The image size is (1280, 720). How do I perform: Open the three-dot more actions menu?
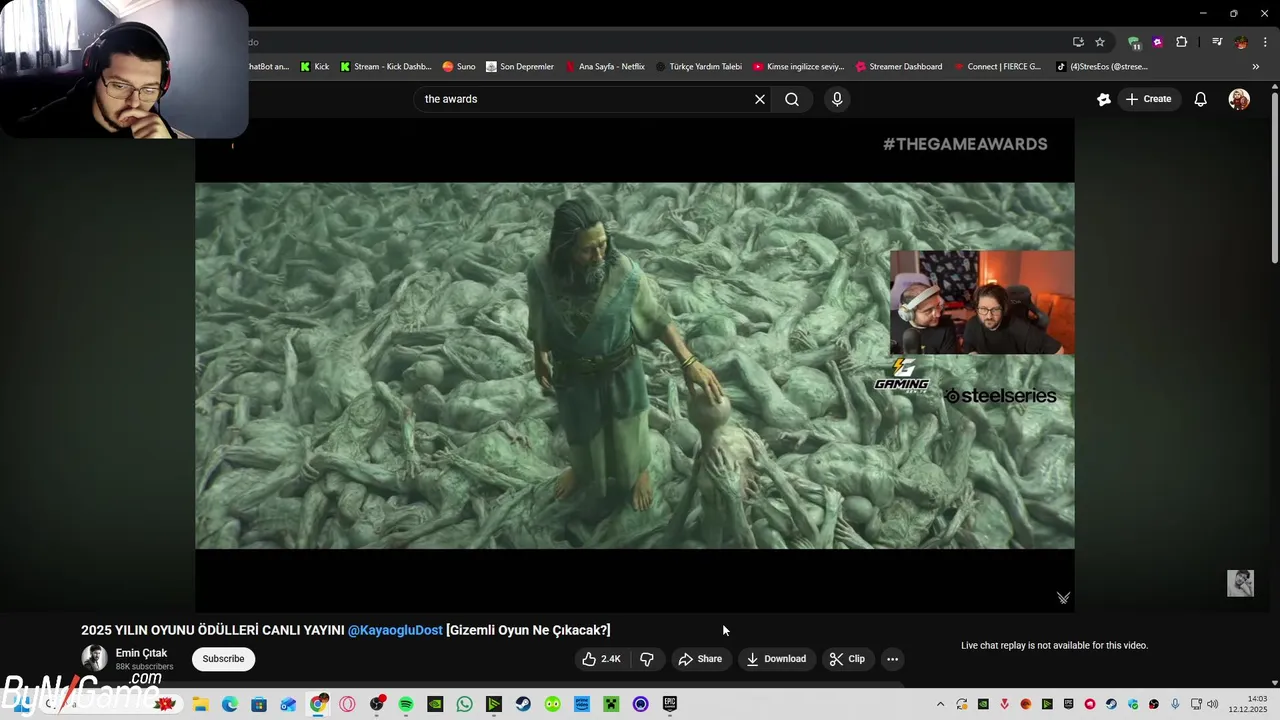pos(893,659)
